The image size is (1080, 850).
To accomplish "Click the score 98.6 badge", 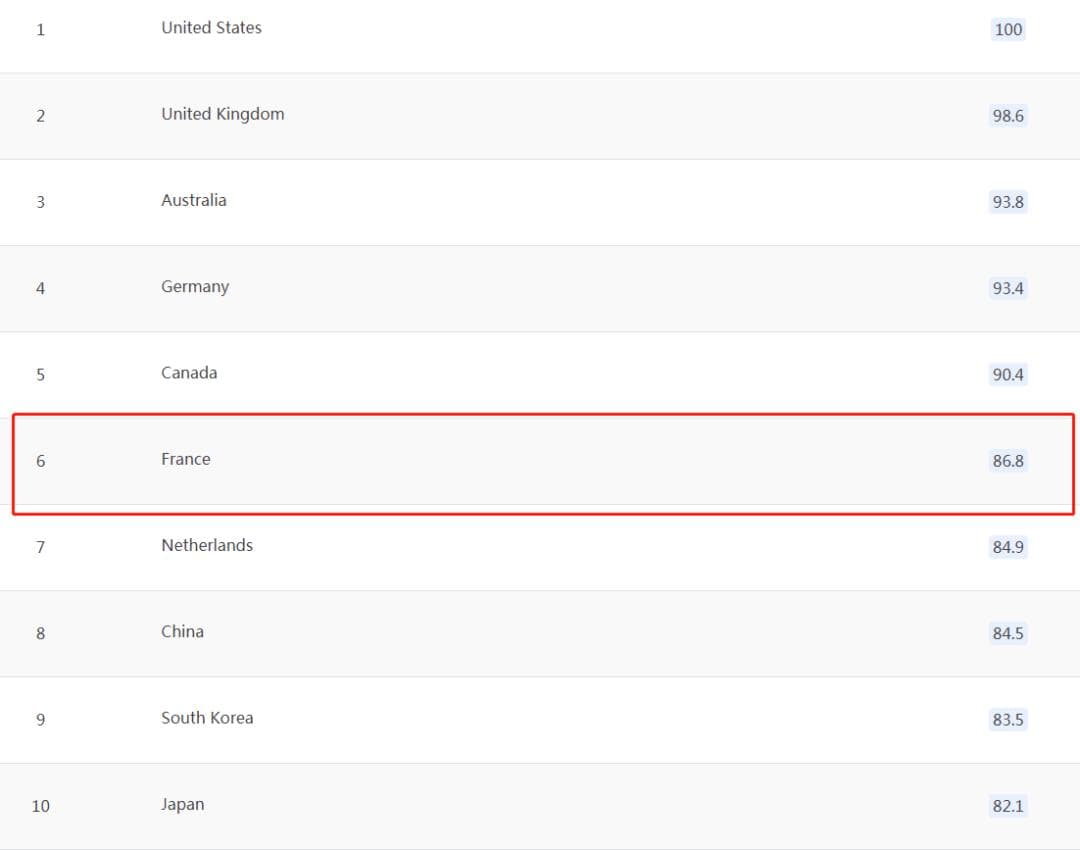I will (x=1008, y=116).
